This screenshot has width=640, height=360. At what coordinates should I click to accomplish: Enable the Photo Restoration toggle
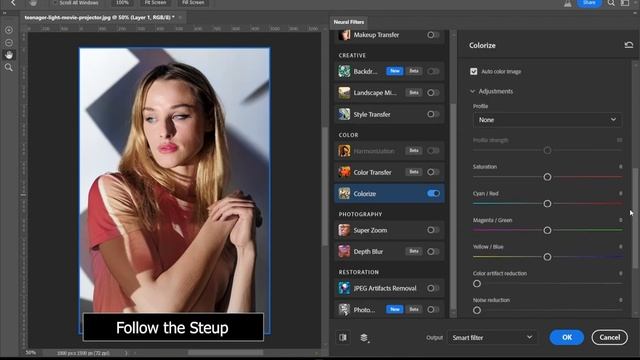coord(433,309)
